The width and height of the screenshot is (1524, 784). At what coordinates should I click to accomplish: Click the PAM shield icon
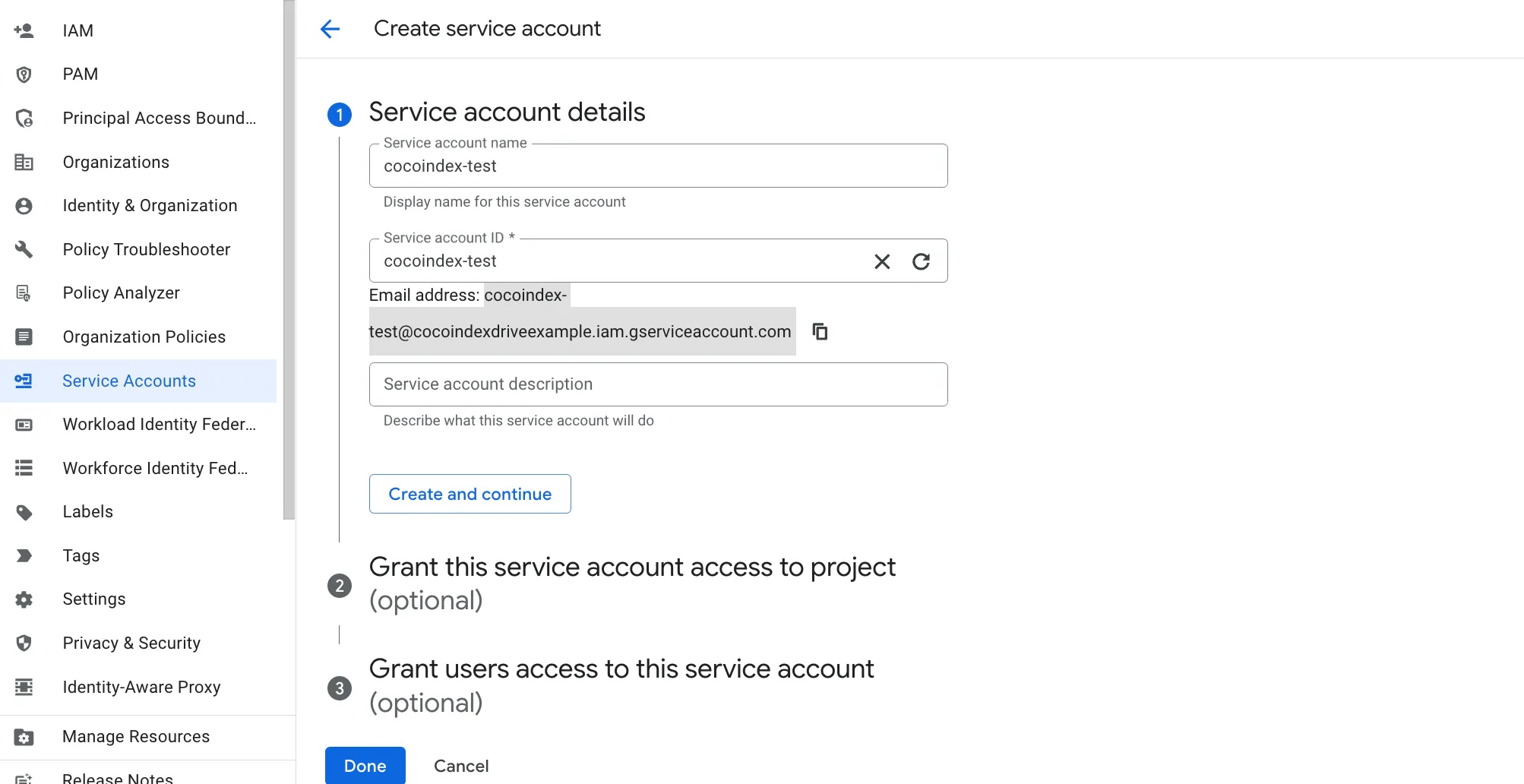tap(24, 74)
